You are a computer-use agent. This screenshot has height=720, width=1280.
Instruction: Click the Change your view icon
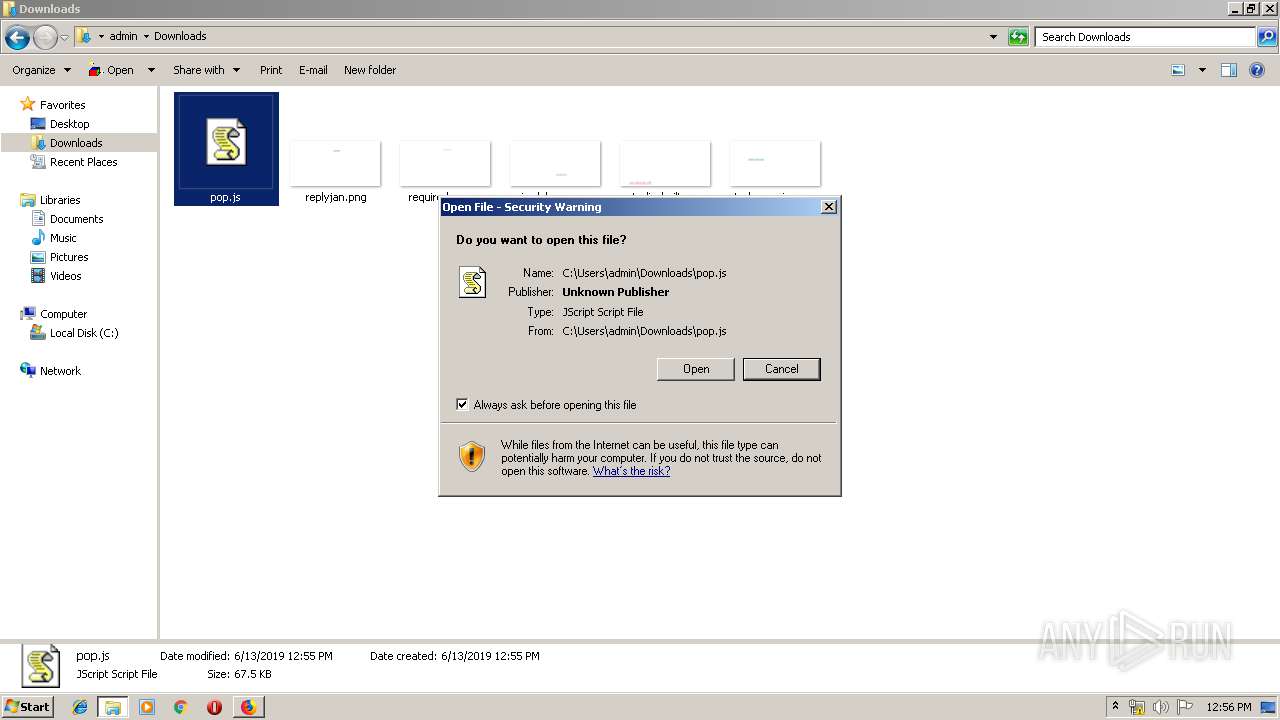pyautogui.click(x=1178, y=70)
